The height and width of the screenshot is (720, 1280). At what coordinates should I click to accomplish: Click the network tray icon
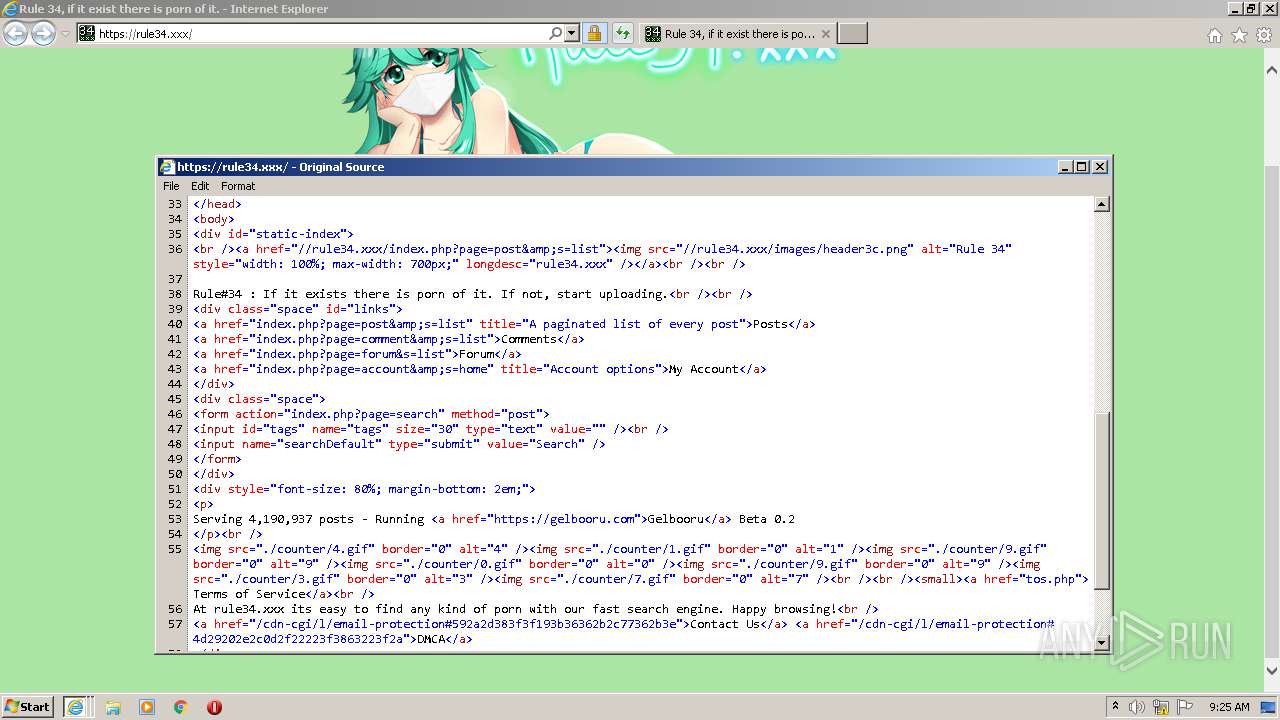click(x=1161, y=707)
